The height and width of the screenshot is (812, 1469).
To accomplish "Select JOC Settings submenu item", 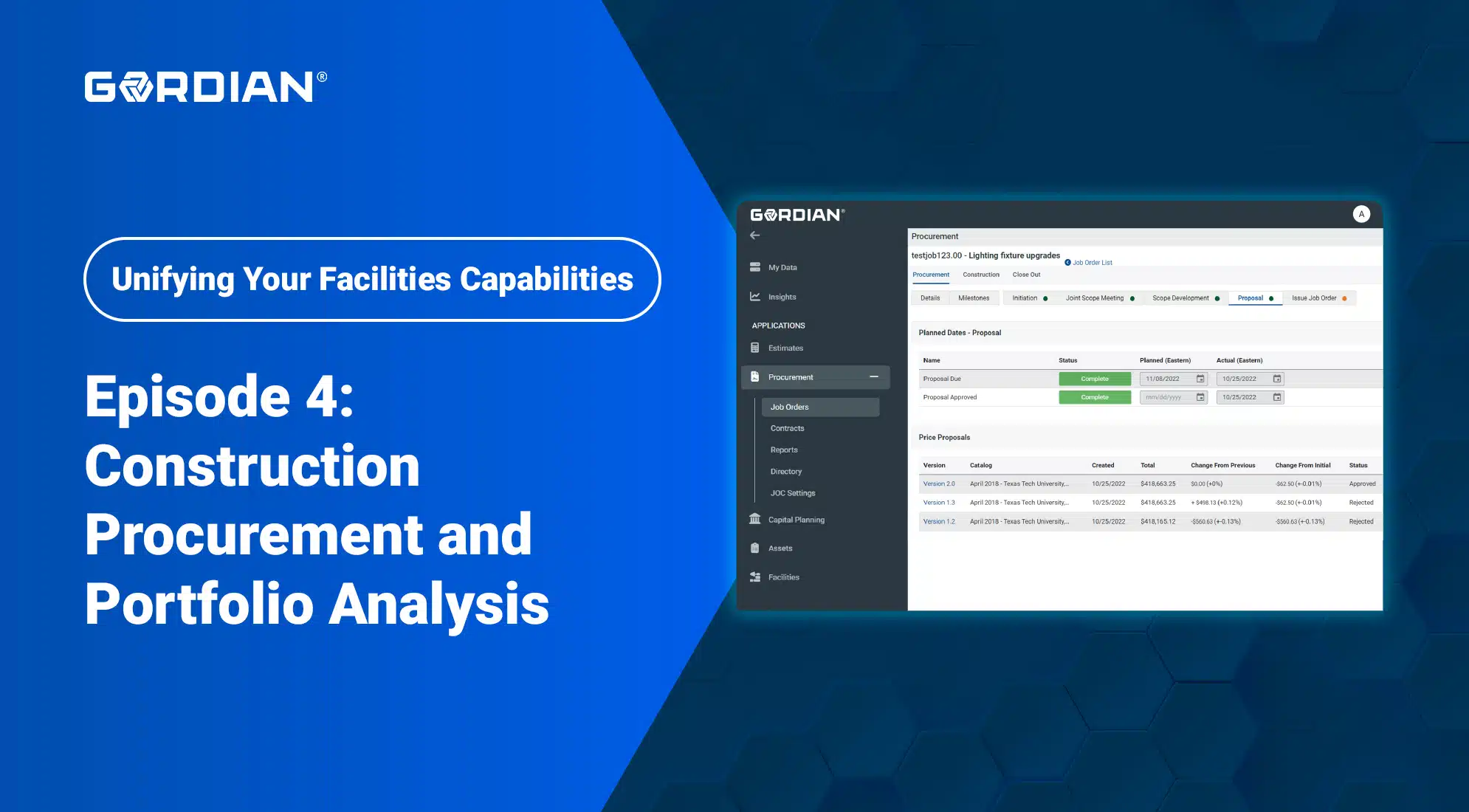I will click(793, 493).
